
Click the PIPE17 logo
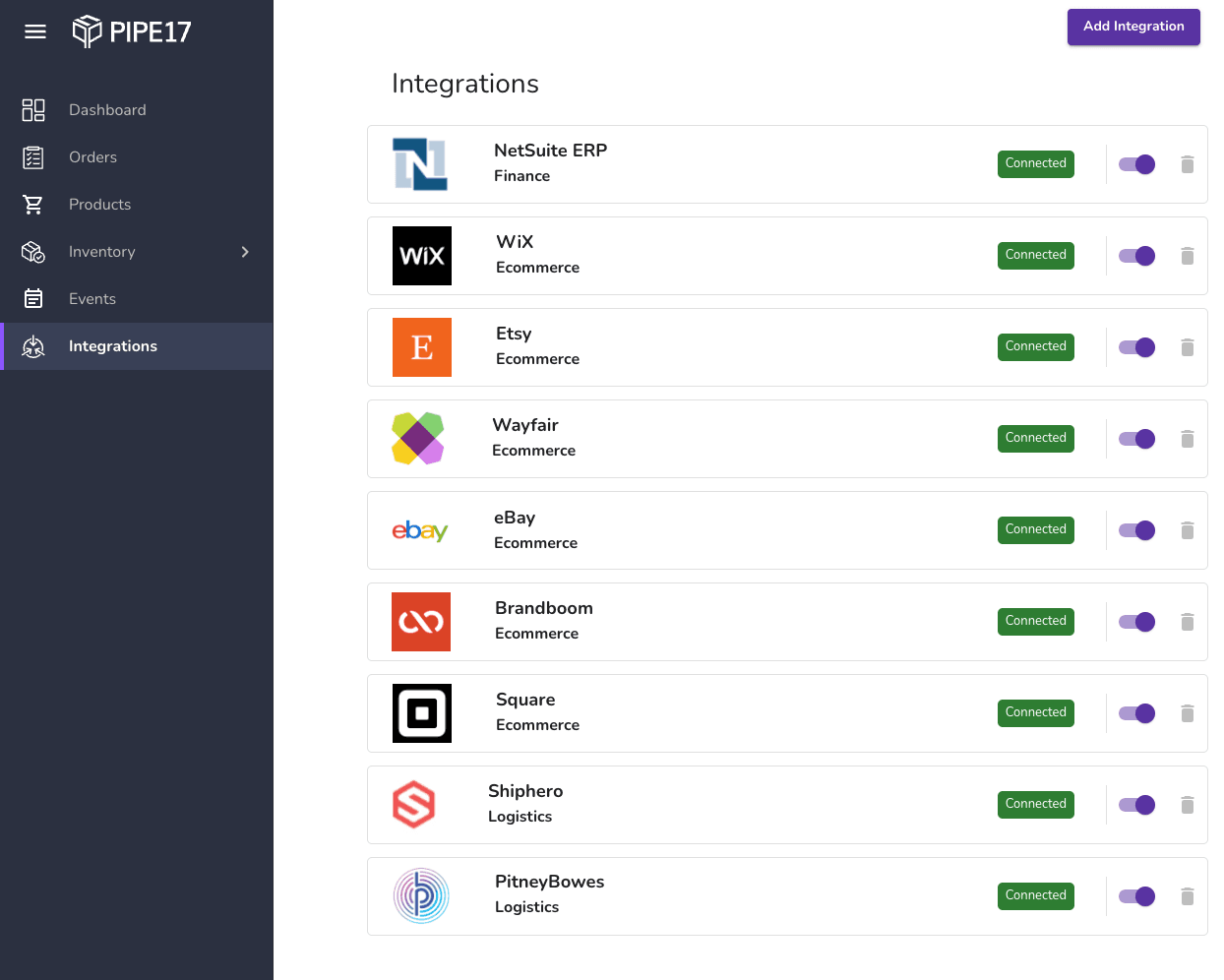coord(132,31)
